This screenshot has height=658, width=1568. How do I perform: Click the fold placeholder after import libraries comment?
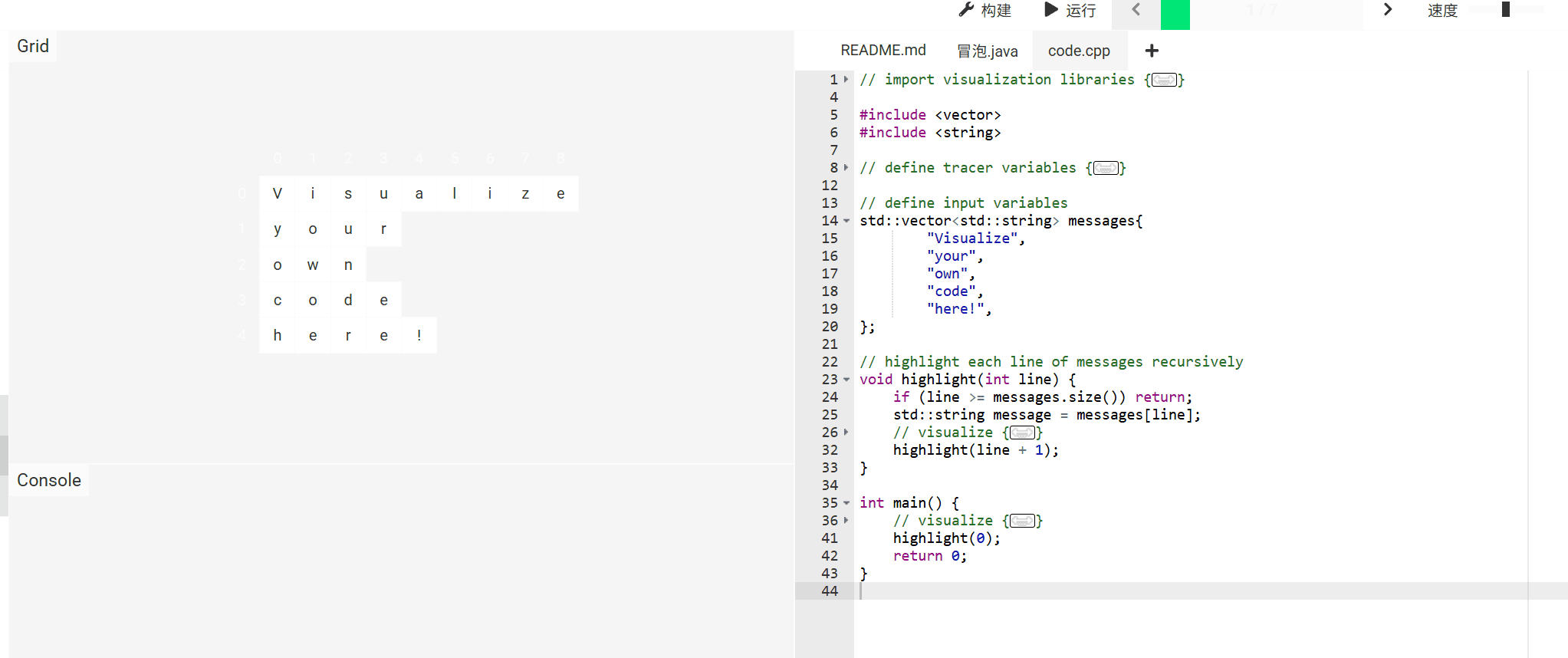click(x=1164, y=81)
